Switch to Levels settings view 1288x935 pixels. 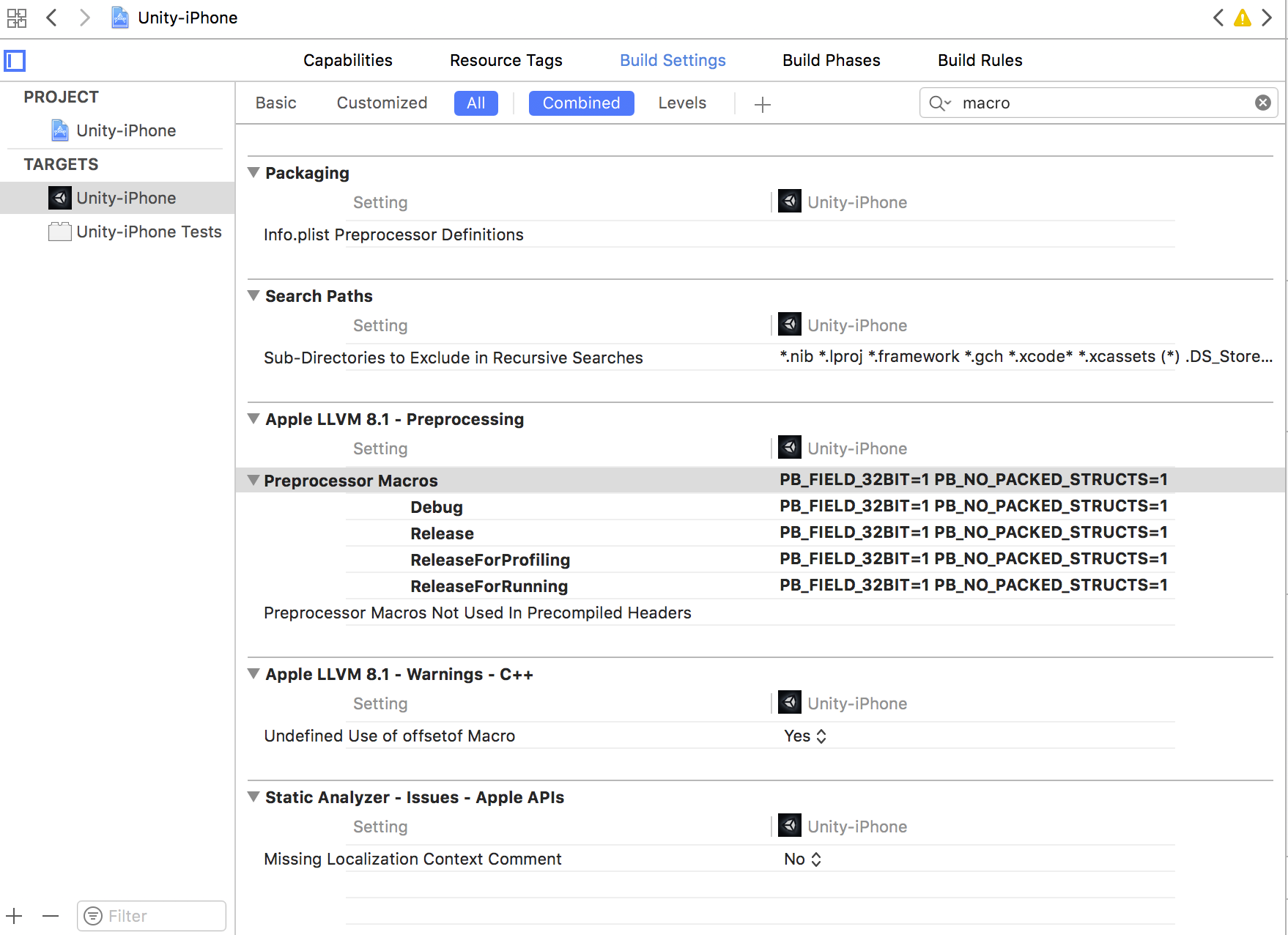(682, 103)
